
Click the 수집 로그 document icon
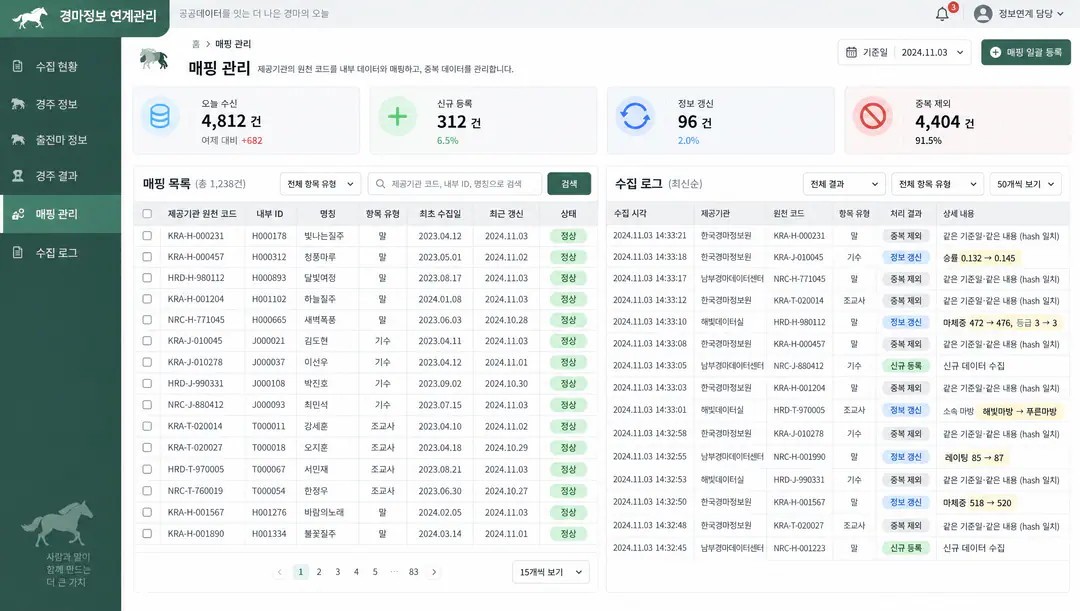pyautogui.click(x=18, y=252)
